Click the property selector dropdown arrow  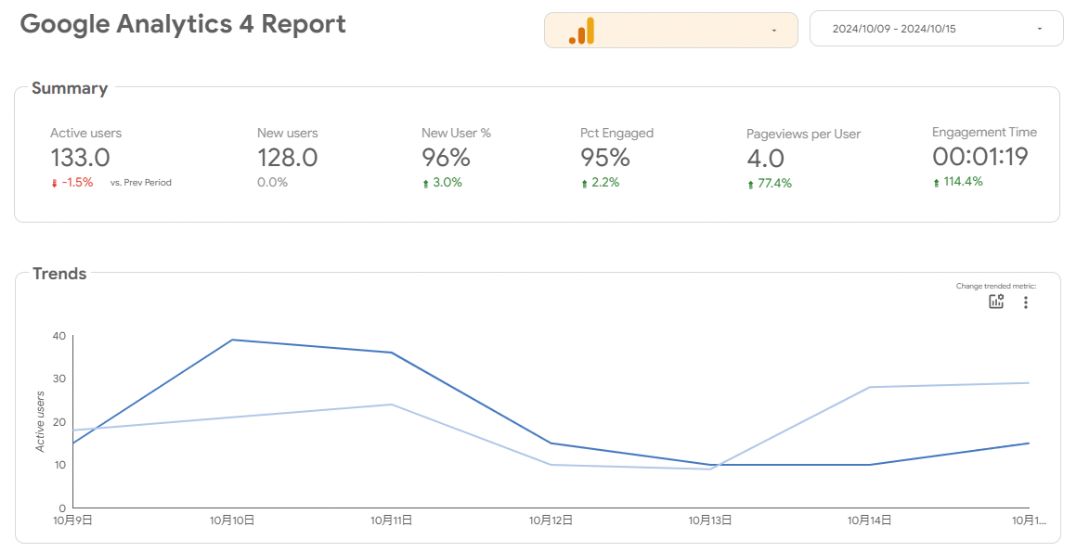pyautogui.click(x=774, y=30)
